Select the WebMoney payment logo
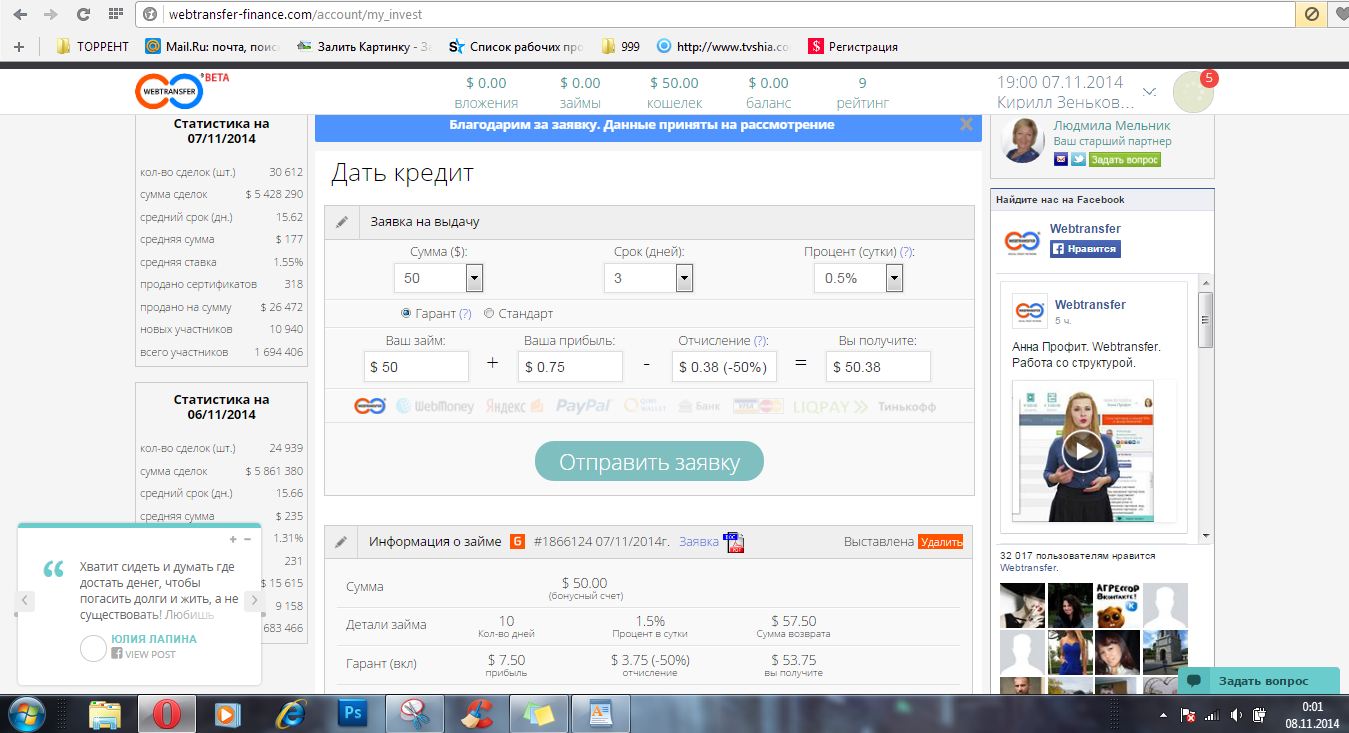Viewport: 1349px width, 733px height. 435,406
